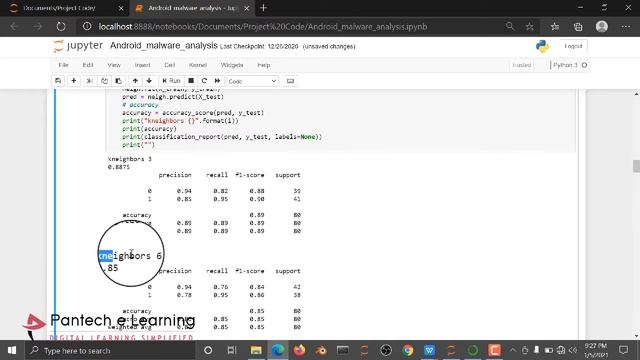The image size is (640, 360).
Task: Open Cortana from the taskbar circle icon
Action: (208, 350)
